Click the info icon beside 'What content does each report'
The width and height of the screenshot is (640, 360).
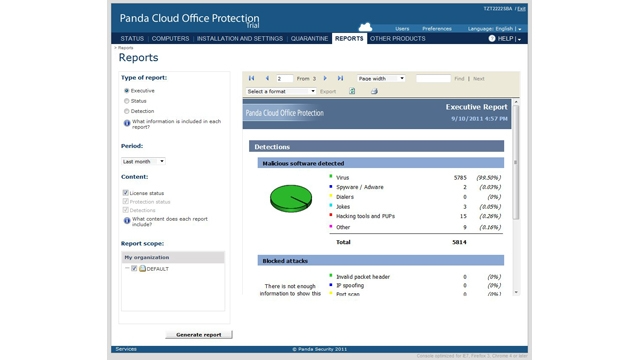pyautogui.click(x=127, y=220)
